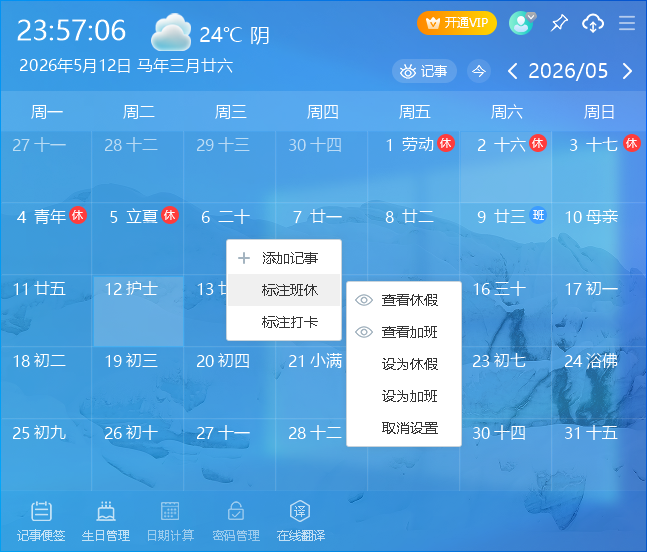Select May 1 劳动 holiday cell
Viewport: 647px width, 552px height.
[414, 167]
